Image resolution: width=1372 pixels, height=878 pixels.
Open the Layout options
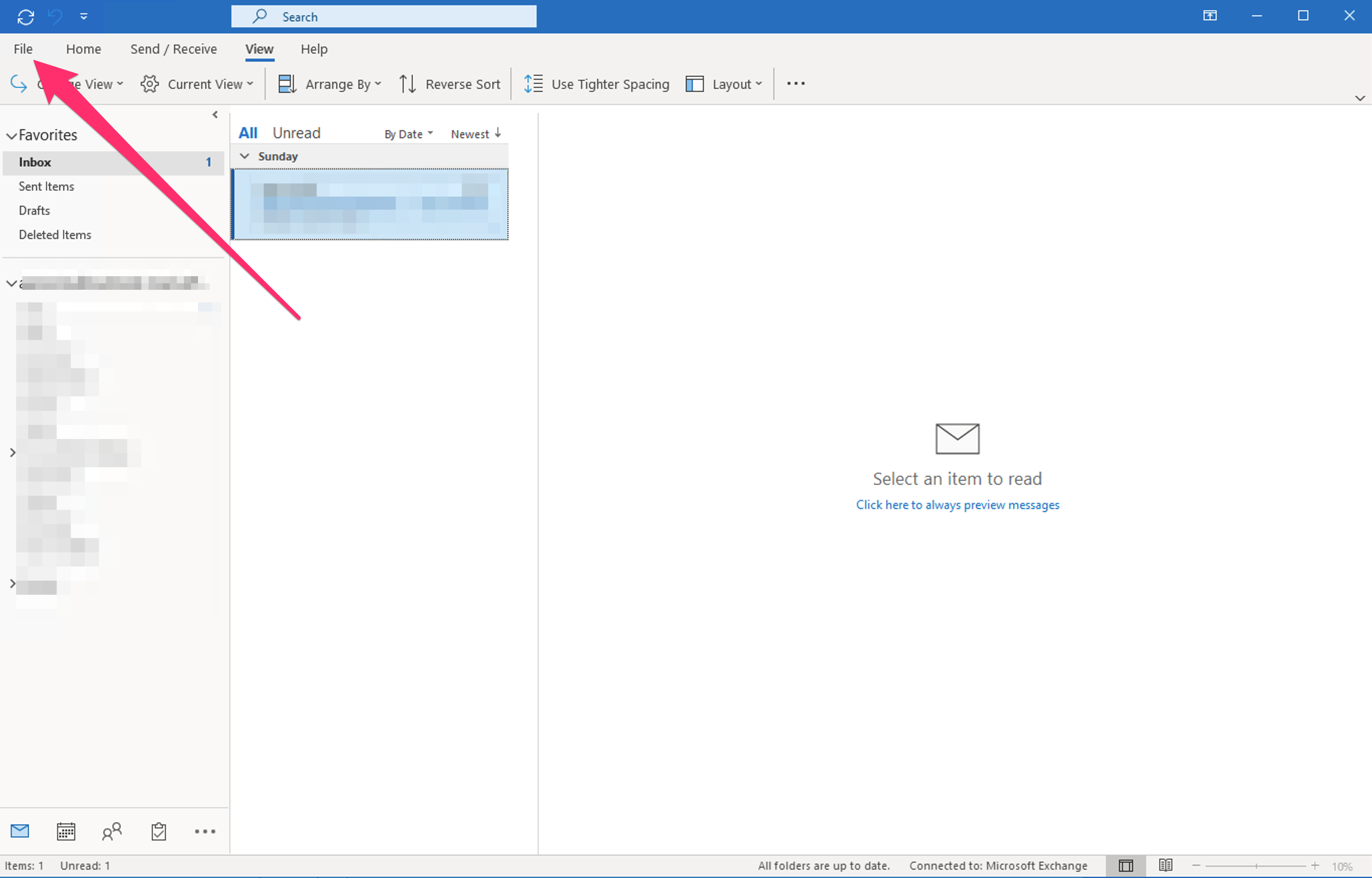coord(724,84)
